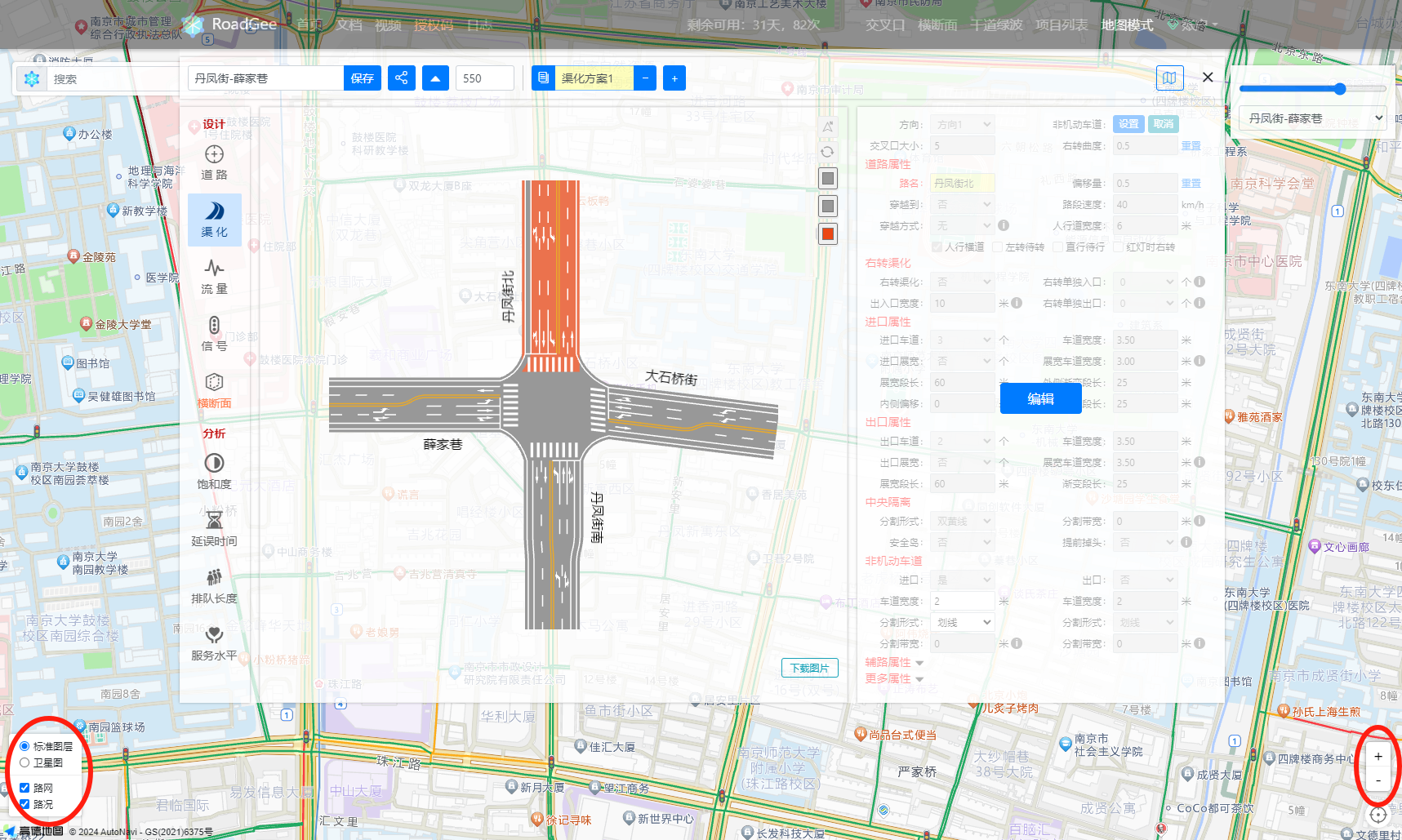1402x840 pixels.
Task: Toggle the map view icon
Action: pos(1169,78)
